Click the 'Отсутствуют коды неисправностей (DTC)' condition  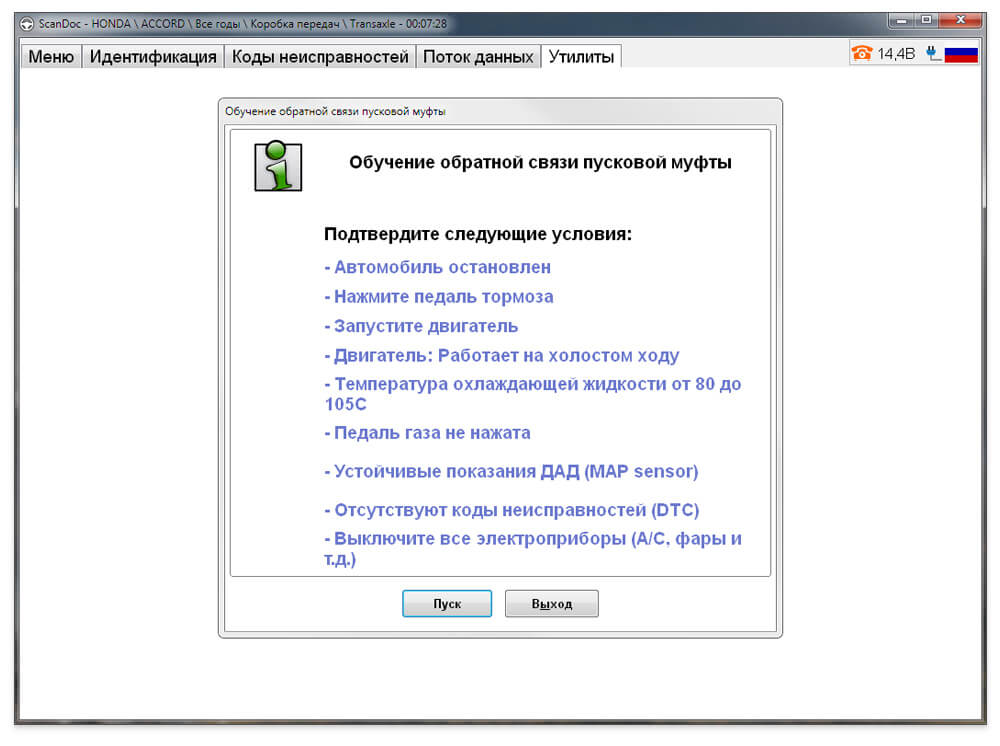512,510
